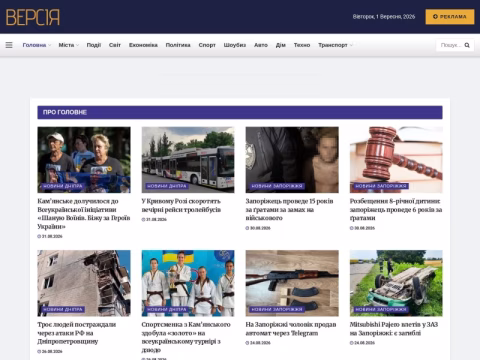Open the Спорт menu item
This screenshot has height=360, width=480.
point(207,45)
